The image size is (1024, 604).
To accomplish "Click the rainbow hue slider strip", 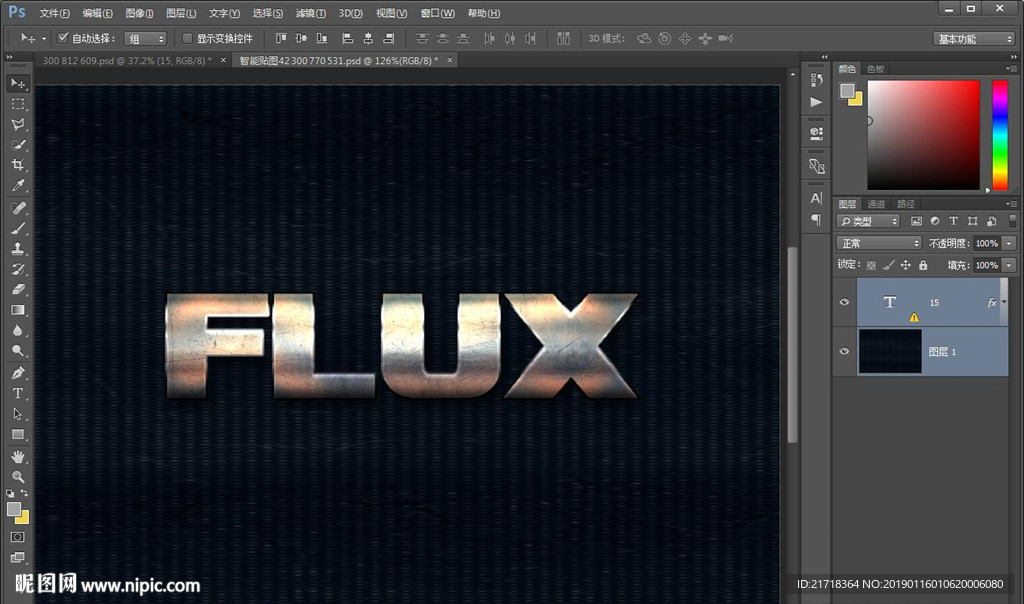I will pyautogui.click(x=999, y=134).
